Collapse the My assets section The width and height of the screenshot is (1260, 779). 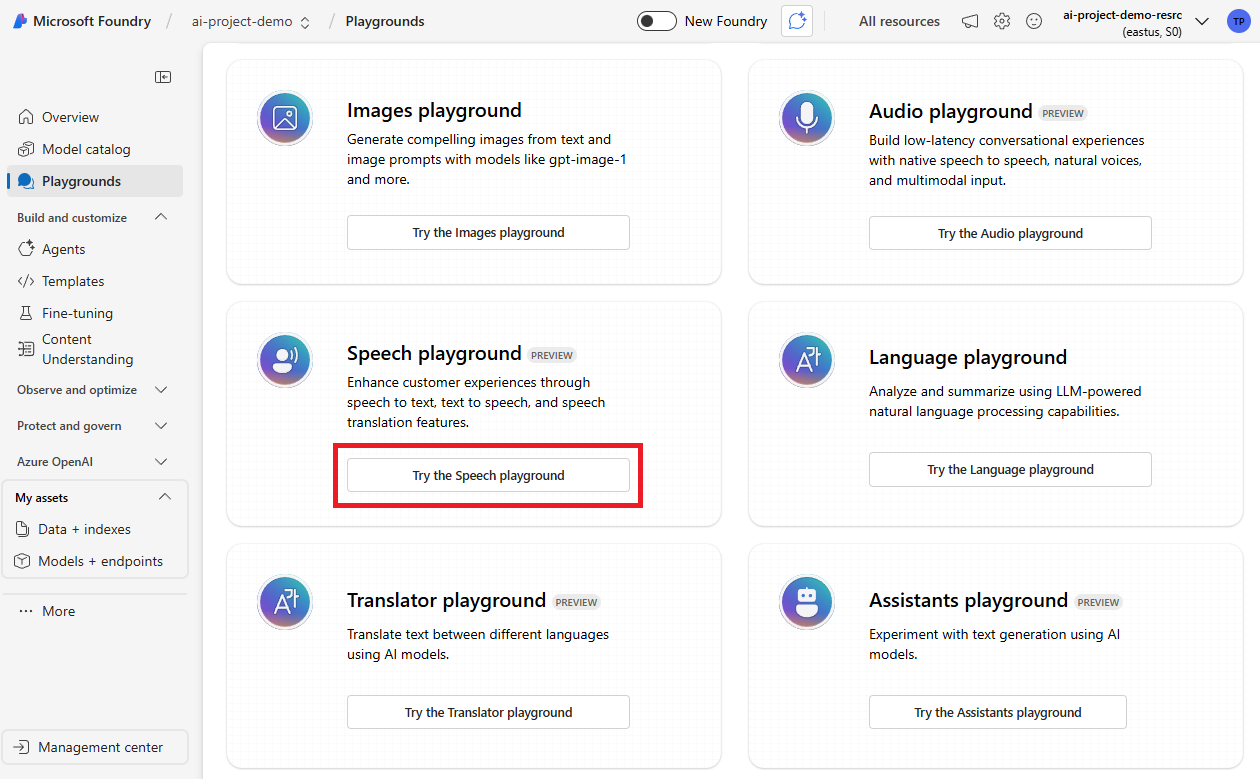tap(165, 497)
